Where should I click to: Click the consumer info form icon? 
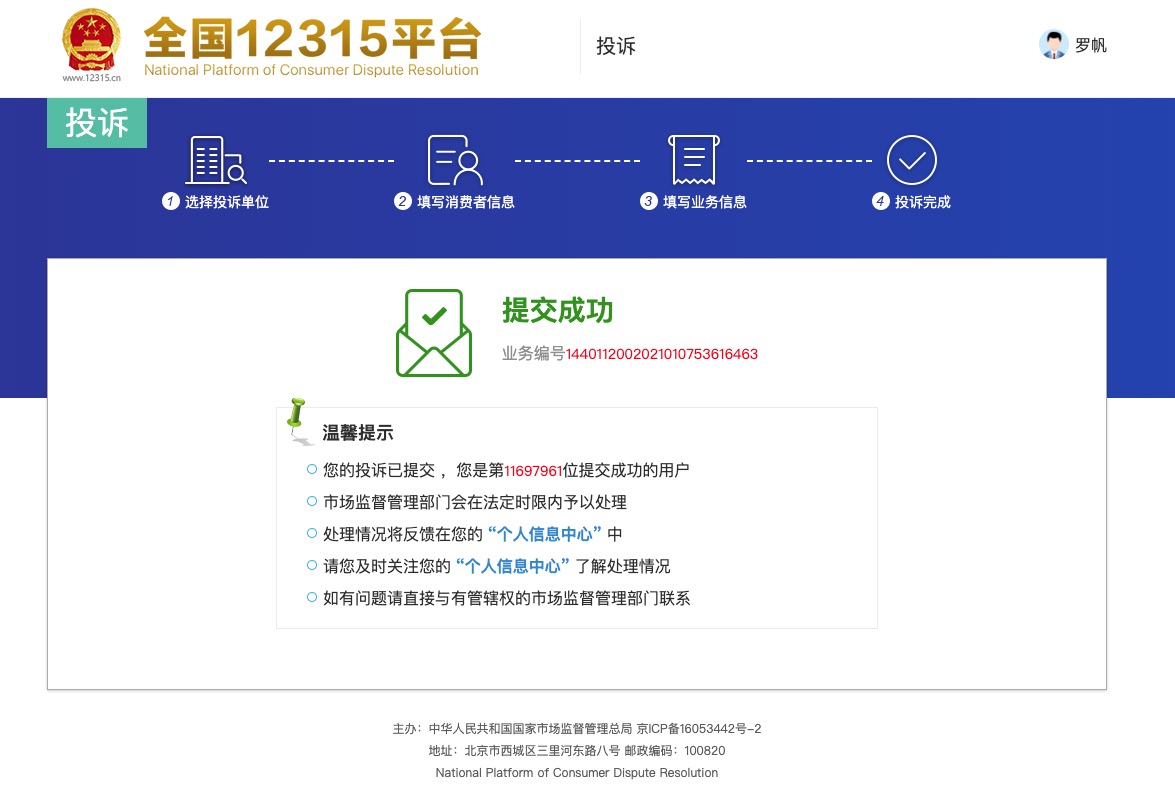[x=455, y=160]
